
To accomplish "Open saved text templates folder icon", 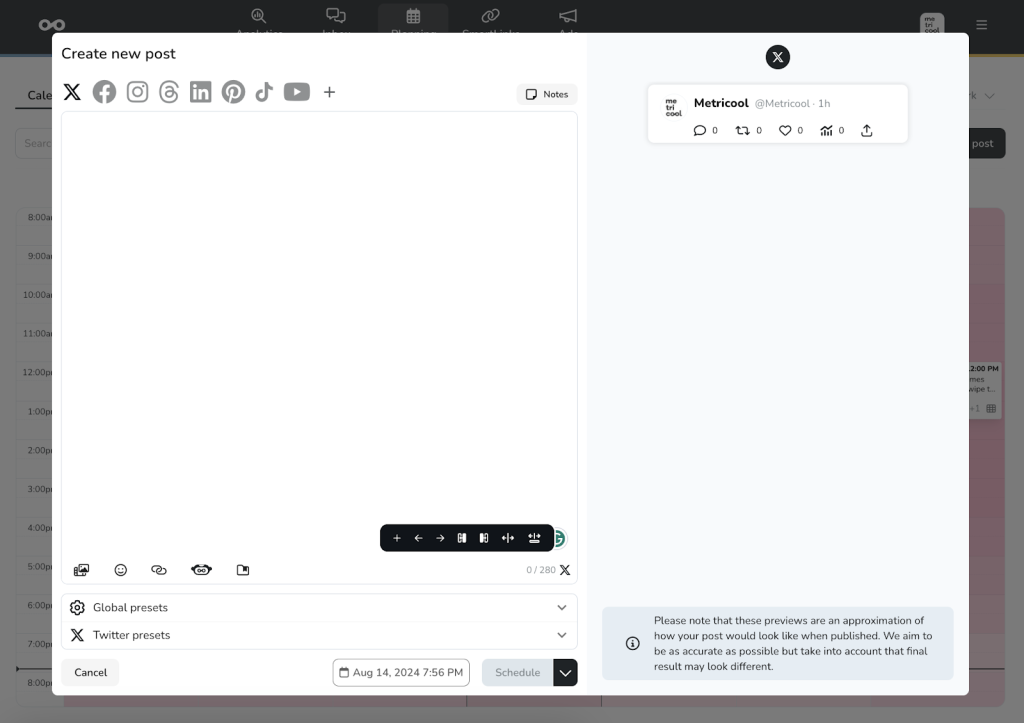I will 243,570.
